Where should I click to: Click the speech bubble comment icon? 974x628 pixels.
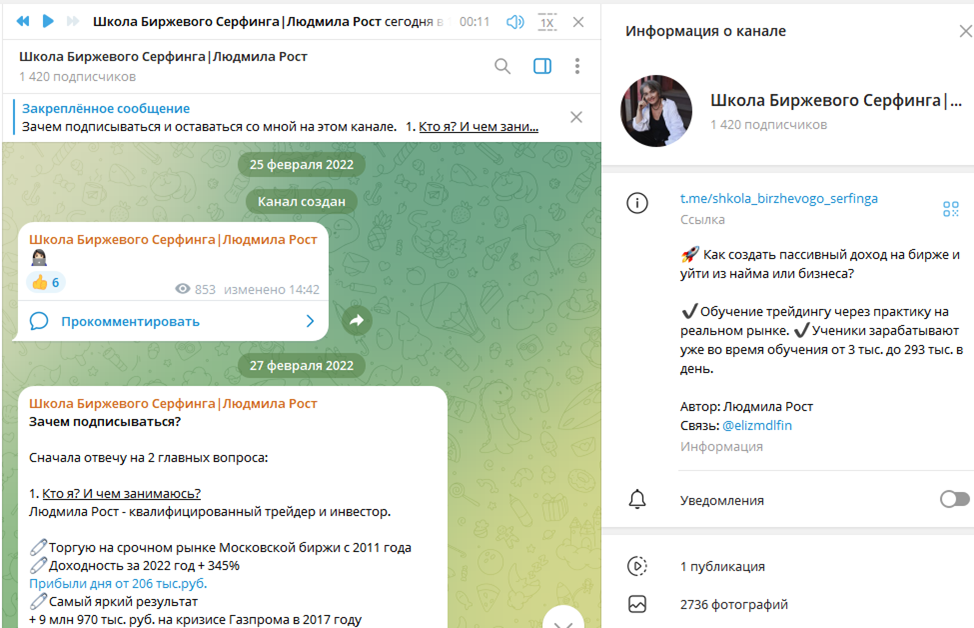point(39,321)
